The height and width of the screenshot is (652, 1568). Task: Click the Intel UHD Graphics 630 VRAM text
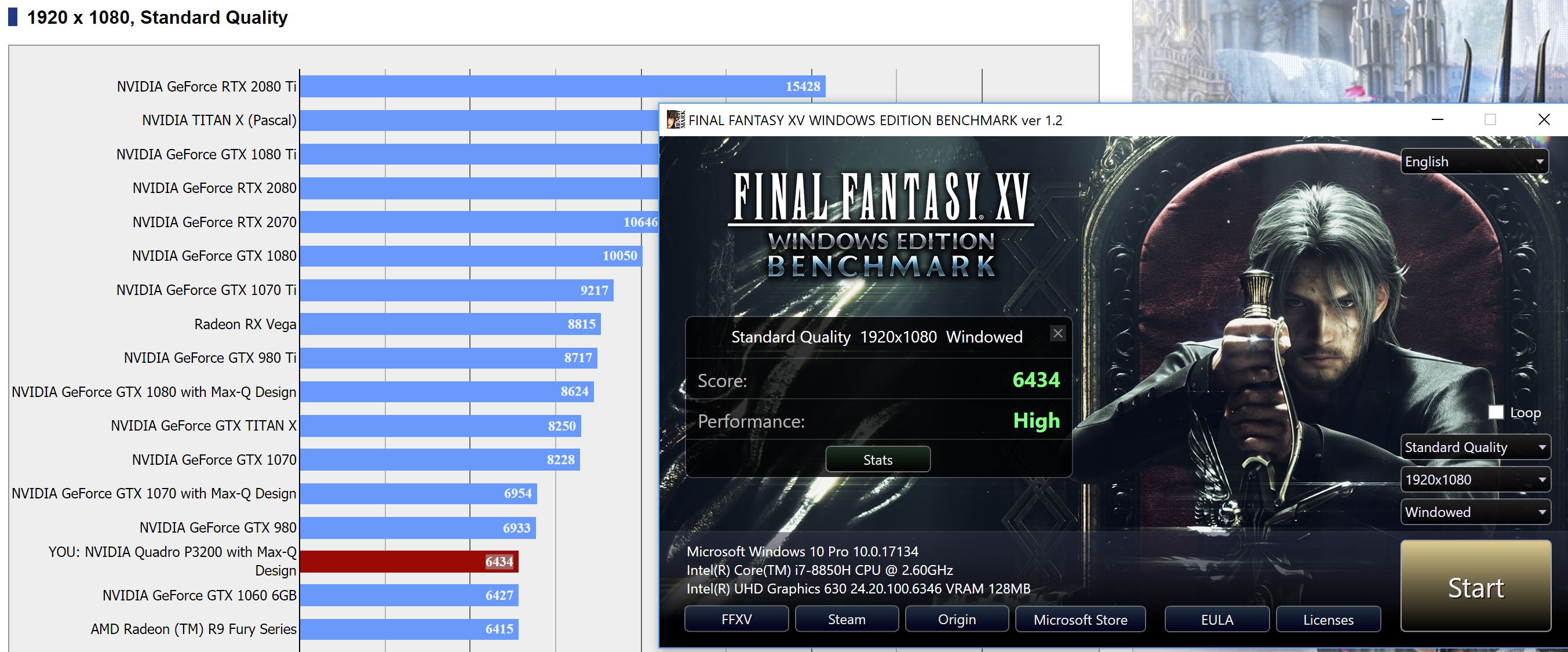(858, 589)
